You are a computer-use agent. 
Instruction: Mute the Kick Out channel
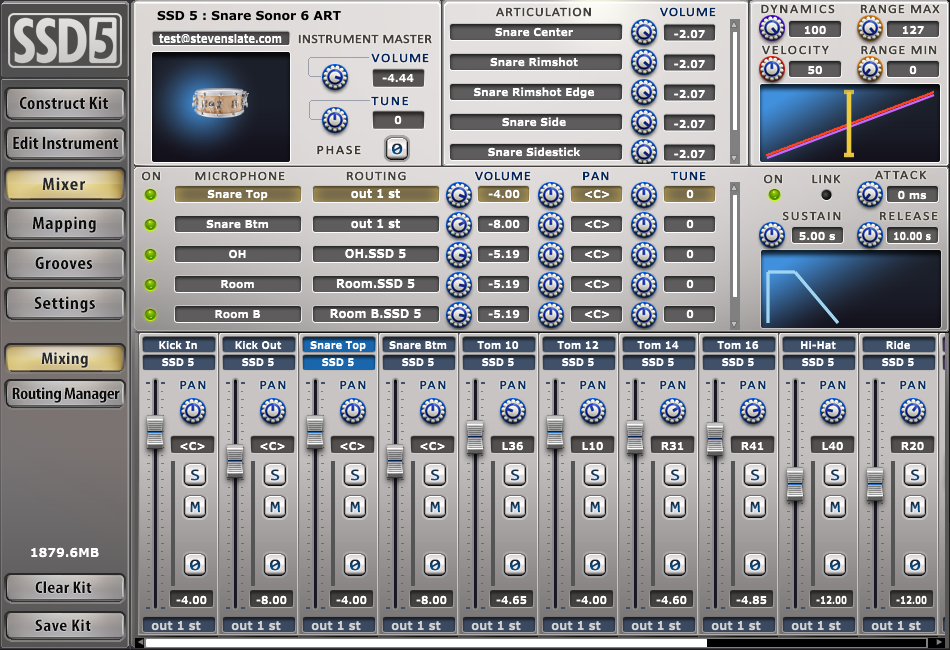click(x=274, y=506)
